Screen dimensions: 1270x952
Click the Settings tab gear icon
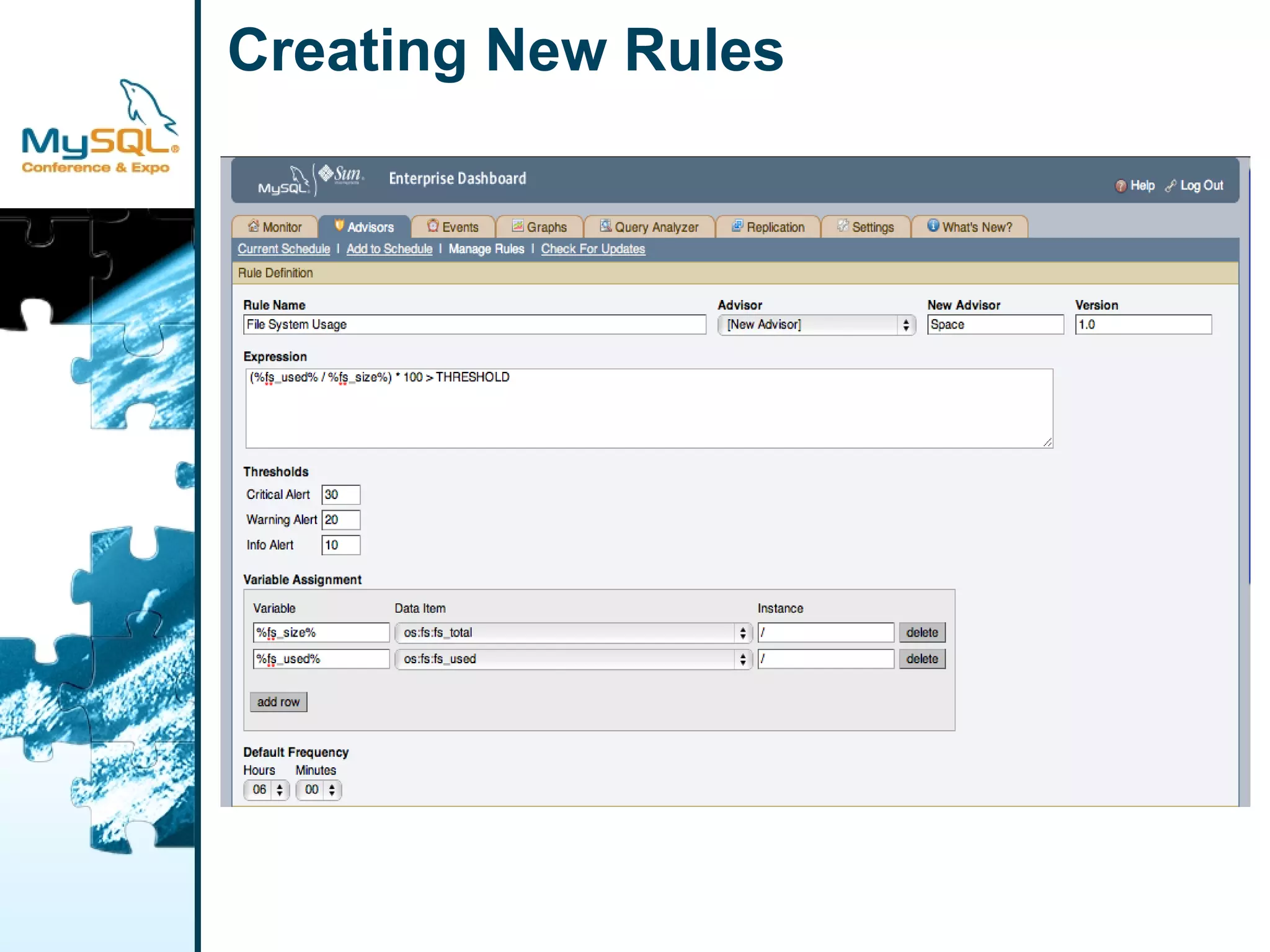coord(843,226)
